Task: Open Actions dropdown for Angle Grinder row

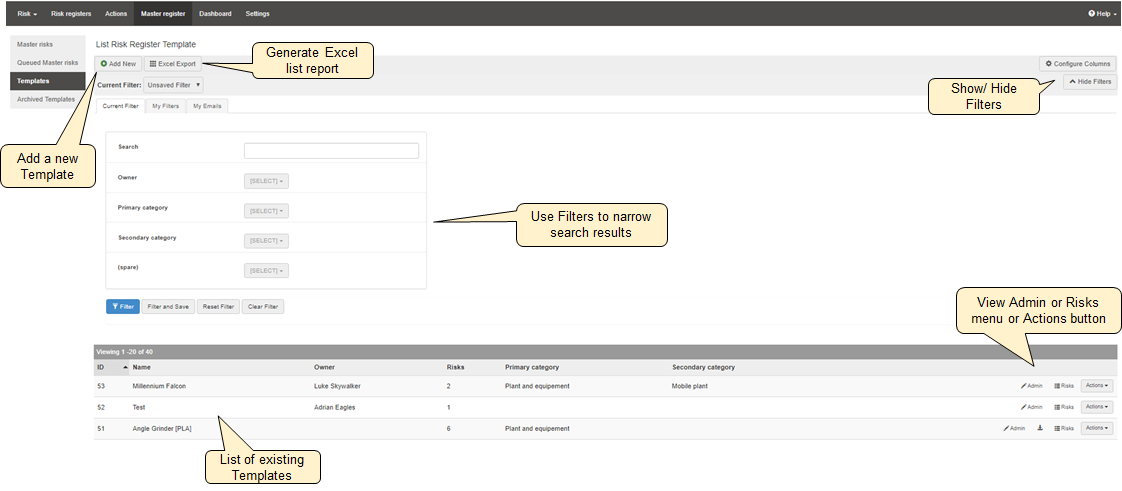Action: coord(1097,428)
